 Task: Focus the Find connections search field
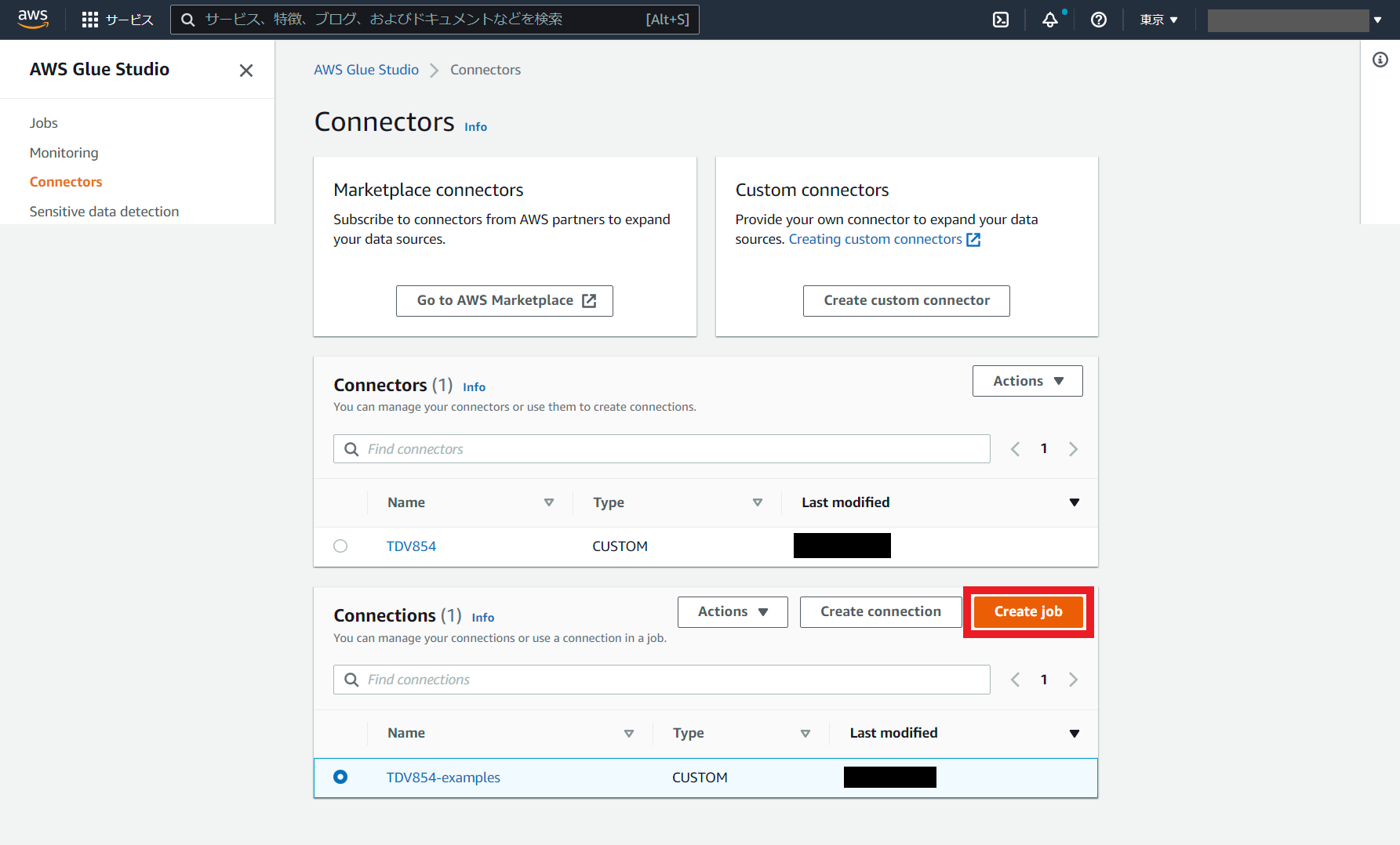click(662, 680)
